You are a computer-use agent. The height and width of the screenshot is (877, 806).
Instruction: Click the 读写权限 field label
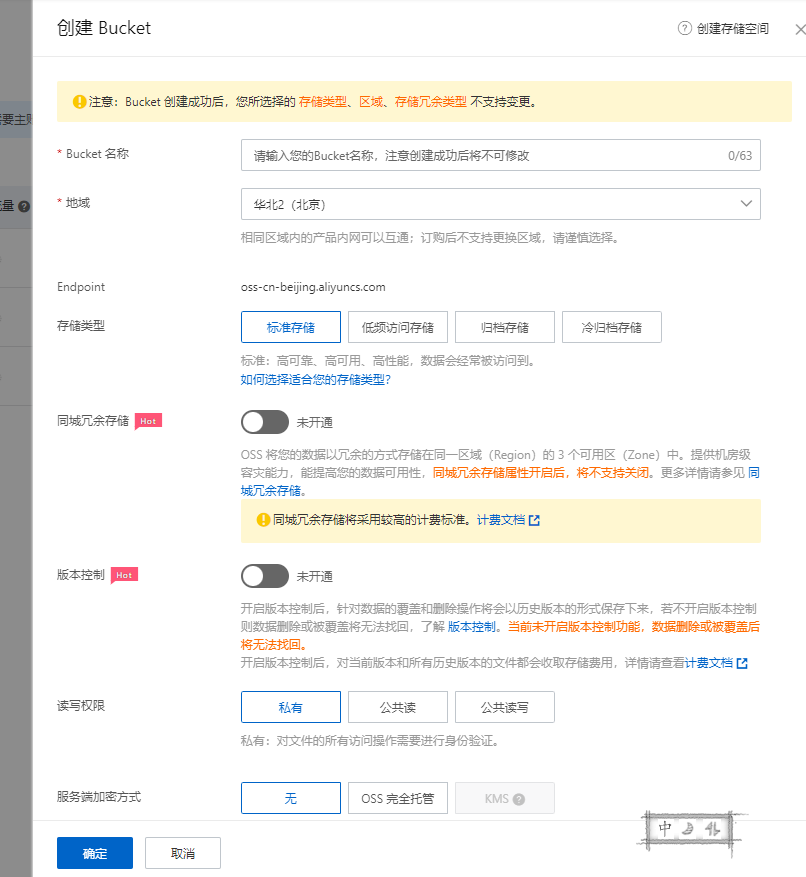(x=81, y=705)
